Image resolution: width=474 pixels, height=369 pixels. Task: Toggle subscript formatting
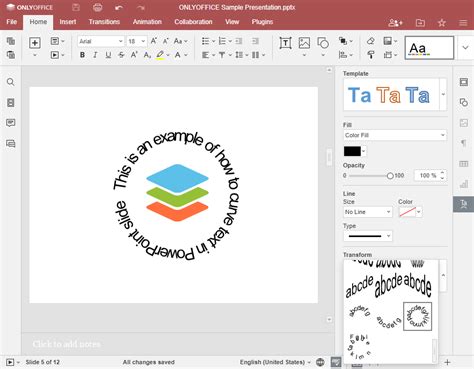[147, 55]
